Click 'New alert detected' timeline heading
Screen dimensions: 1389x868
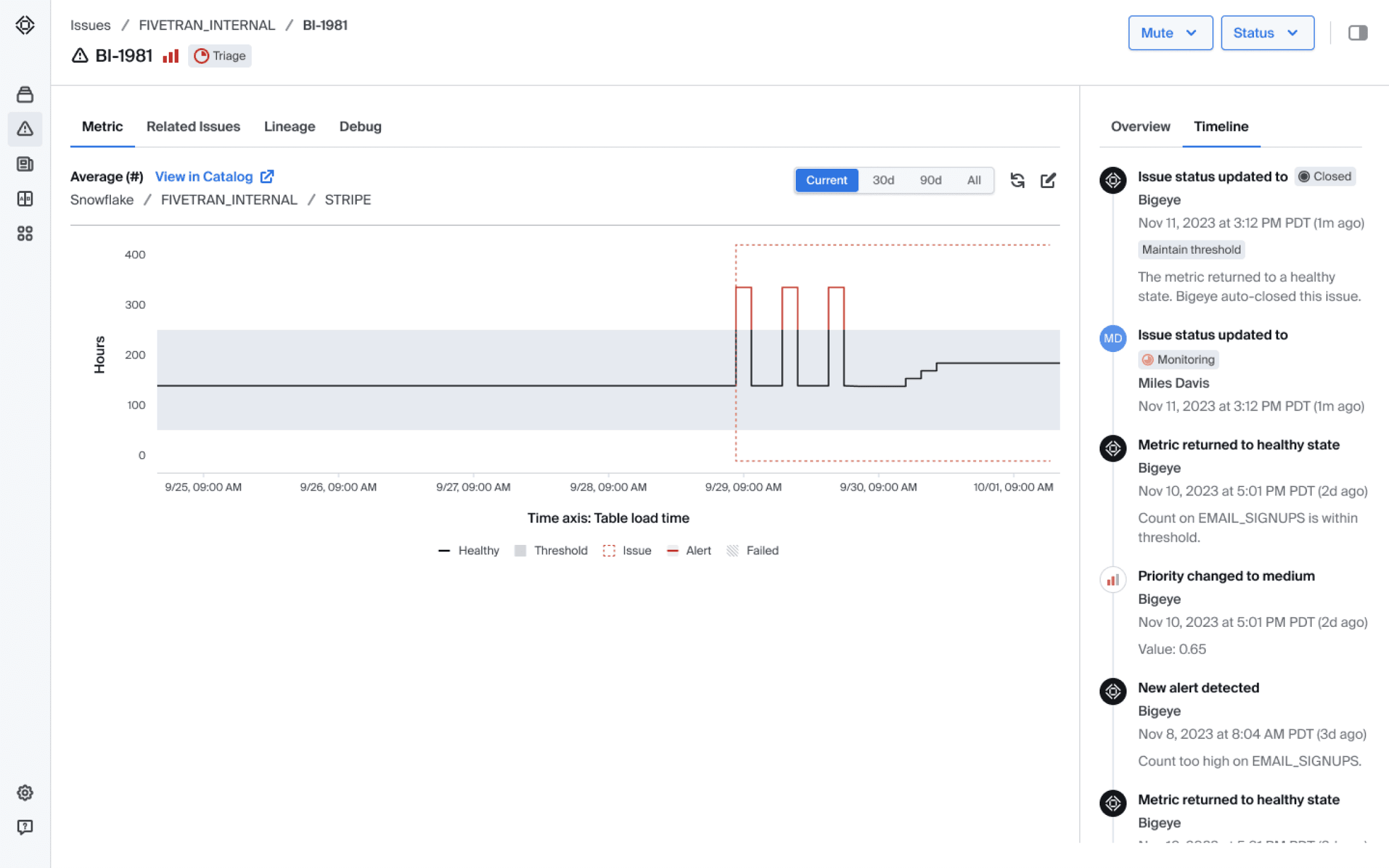(1198, 688)
